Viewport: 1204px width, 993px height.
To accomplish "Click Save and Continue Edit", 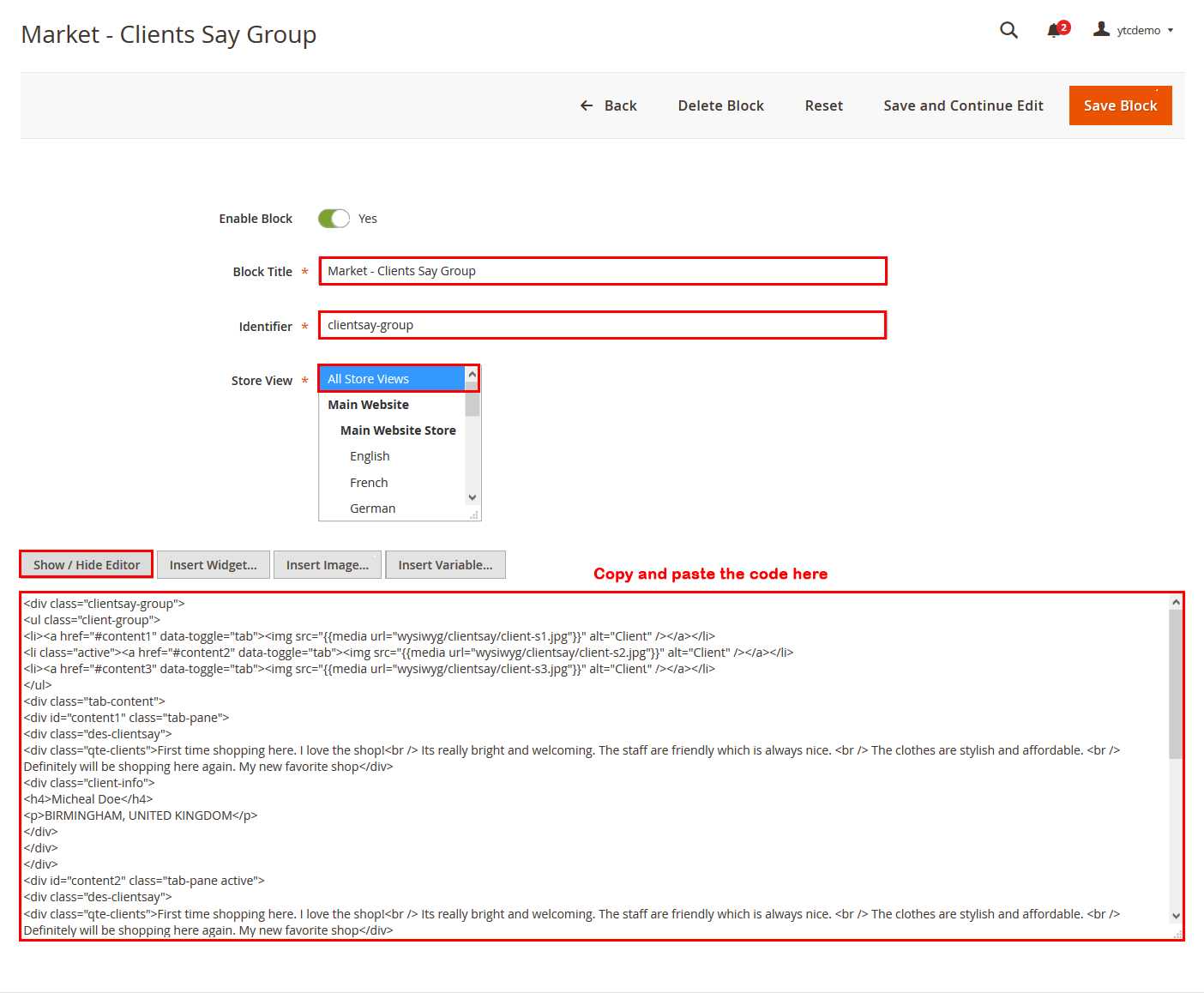I will tap(963, 105).
